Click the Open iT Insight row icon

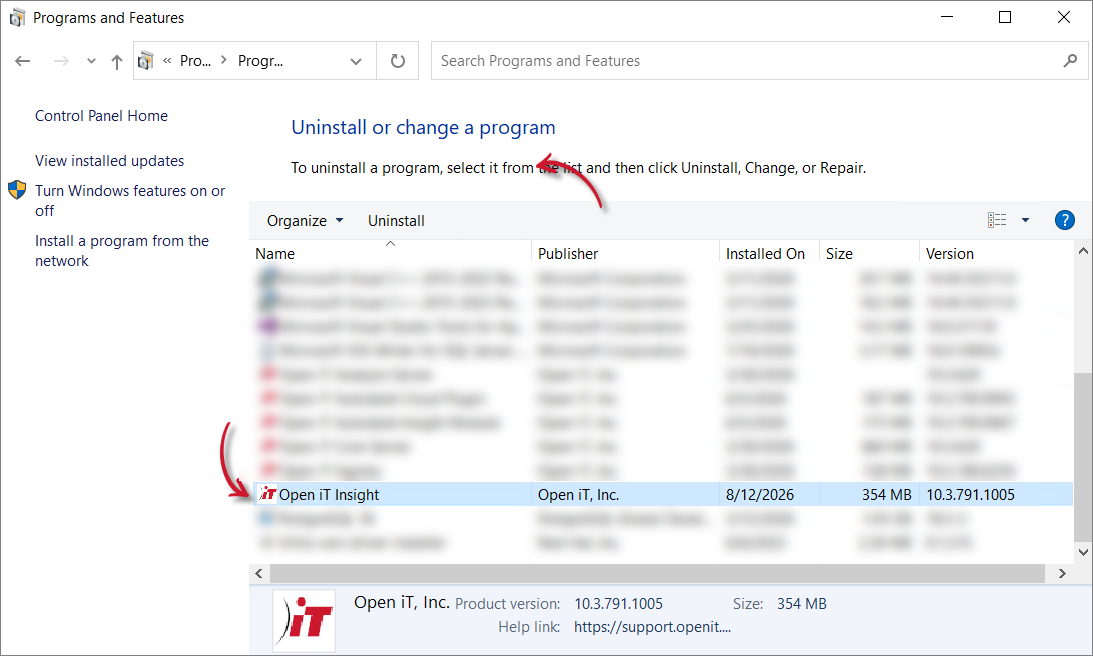268,494
